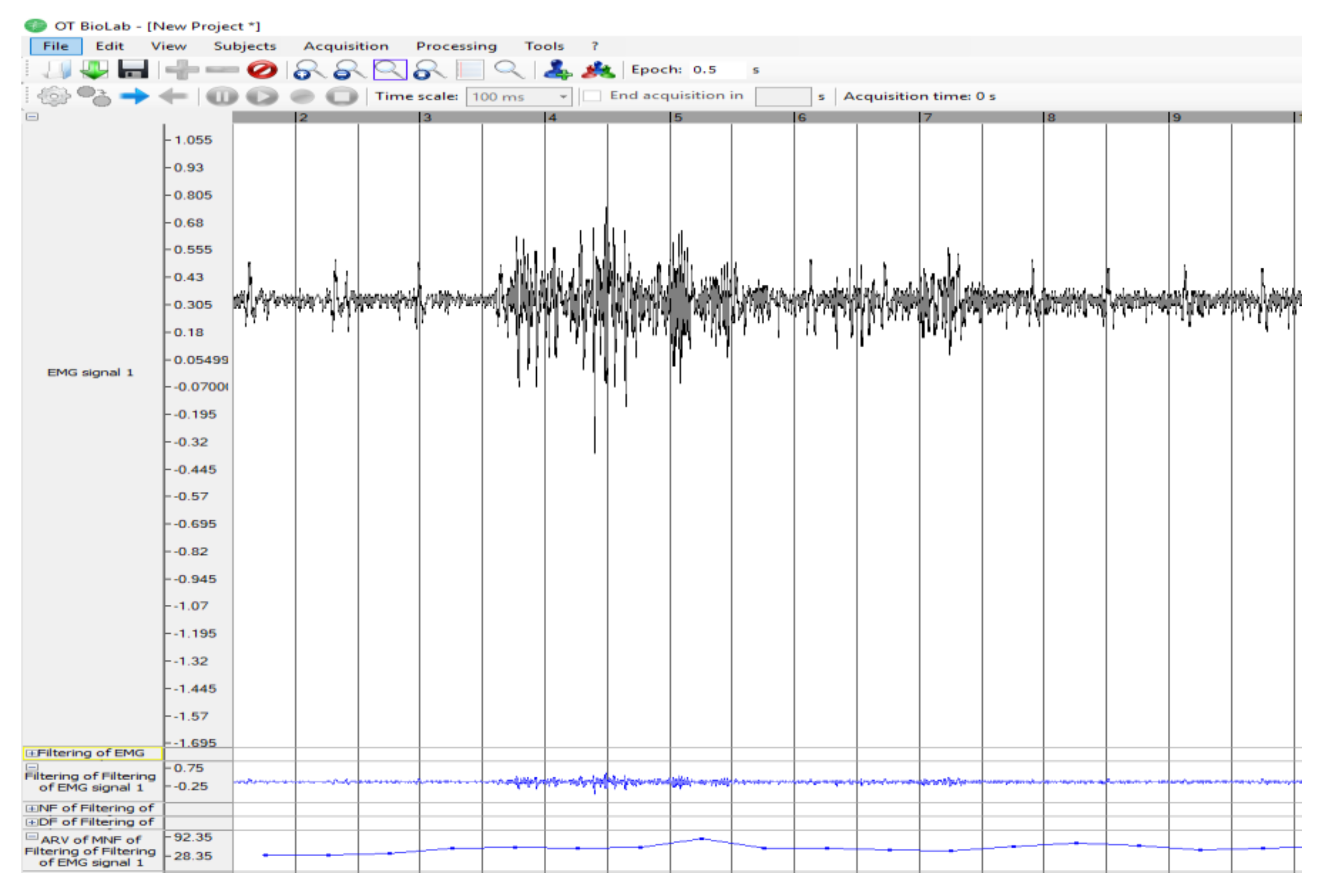Screen dimensions: 1328x896
Task: Click the blue right arrow icon
Action: coord(135,96)
